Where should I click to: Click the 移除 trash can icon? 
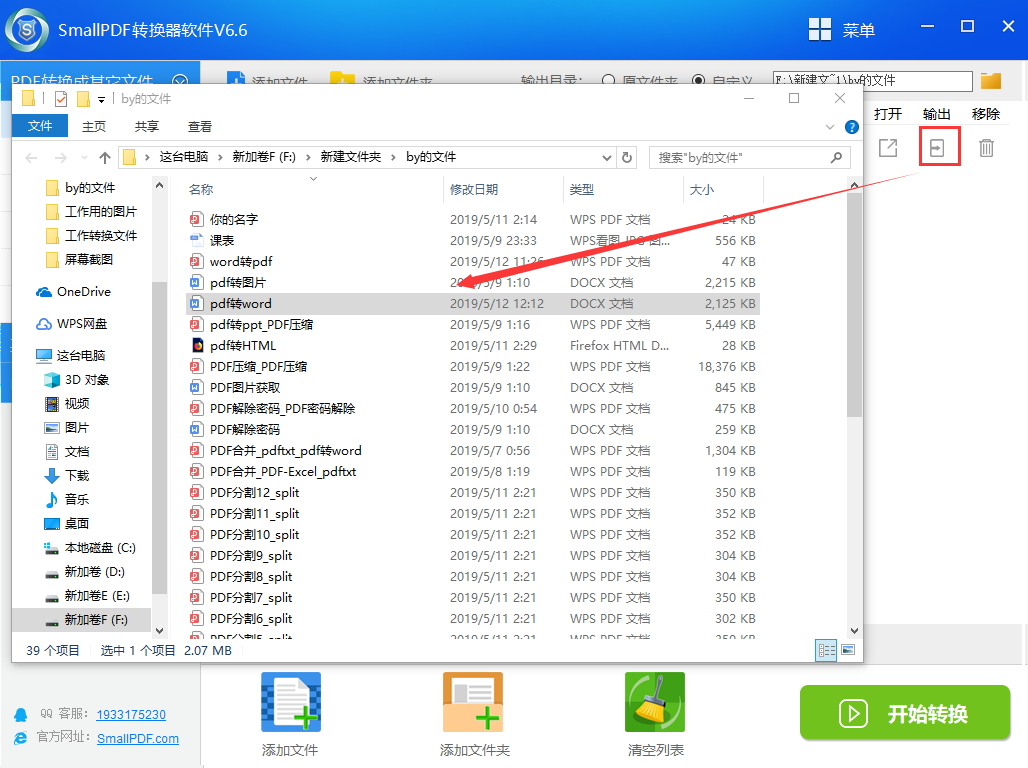[986, 148]
